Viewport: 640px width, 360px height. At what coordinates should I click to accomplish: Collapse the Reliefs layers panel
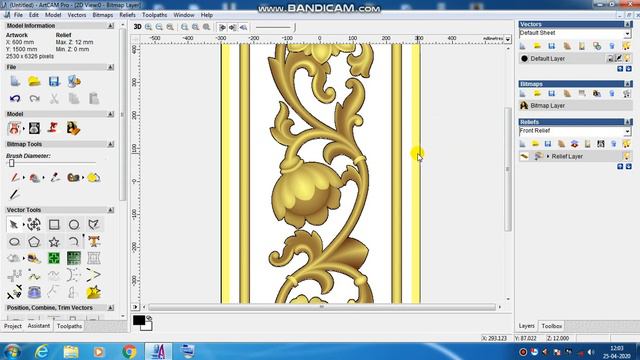tap(628, 122)
